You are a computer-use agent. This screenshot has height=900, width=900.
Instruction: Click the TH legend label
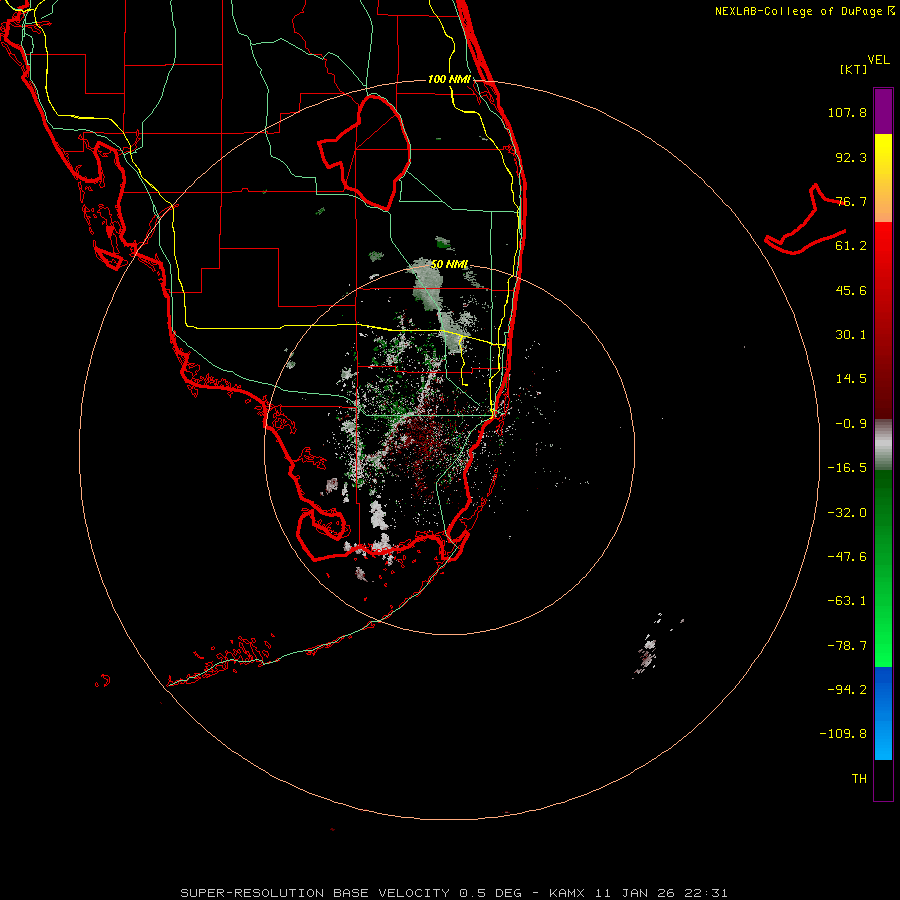859,779
